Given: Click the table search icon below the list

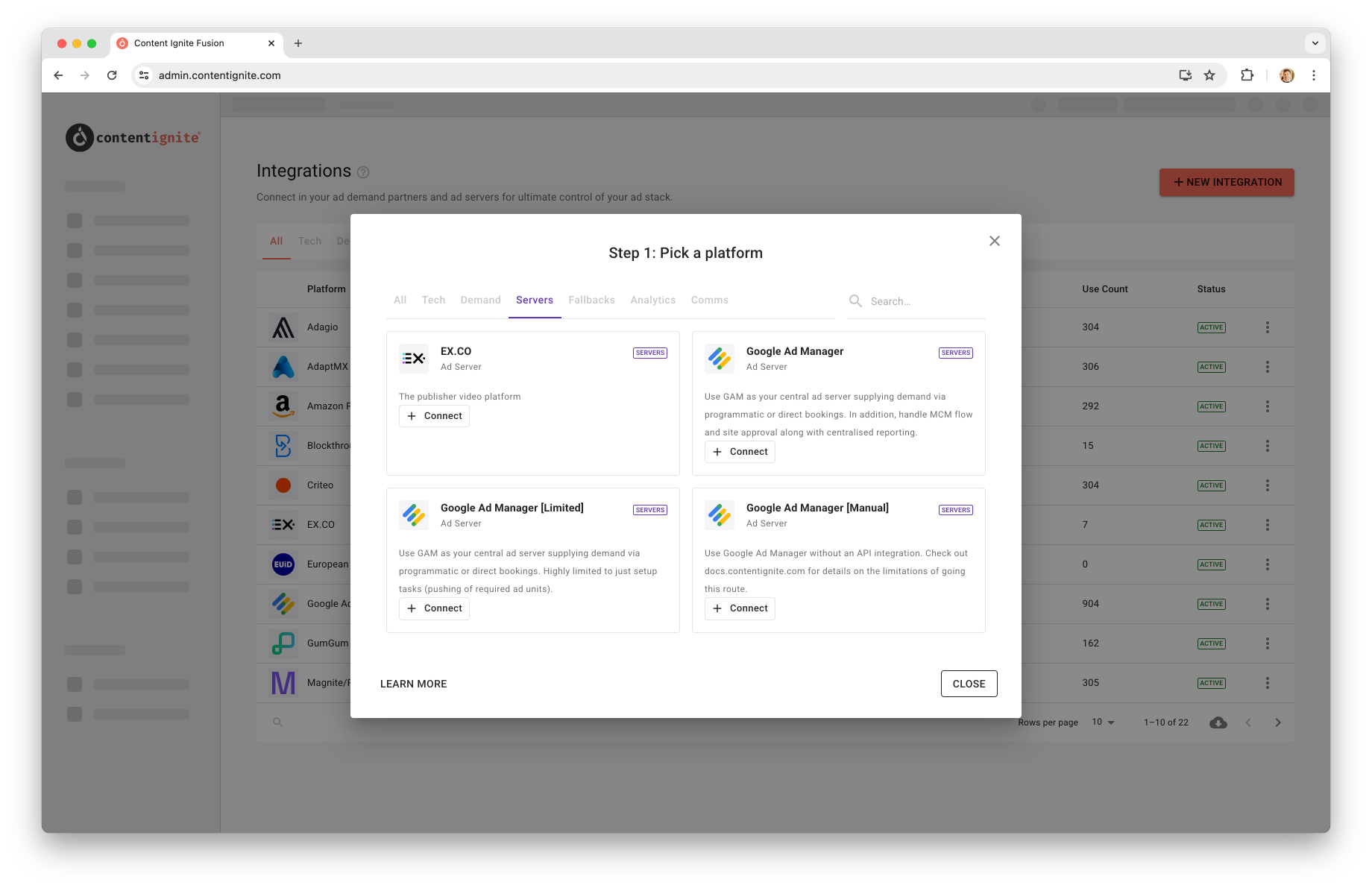Looking at the screenshot, I should (277, 722).
